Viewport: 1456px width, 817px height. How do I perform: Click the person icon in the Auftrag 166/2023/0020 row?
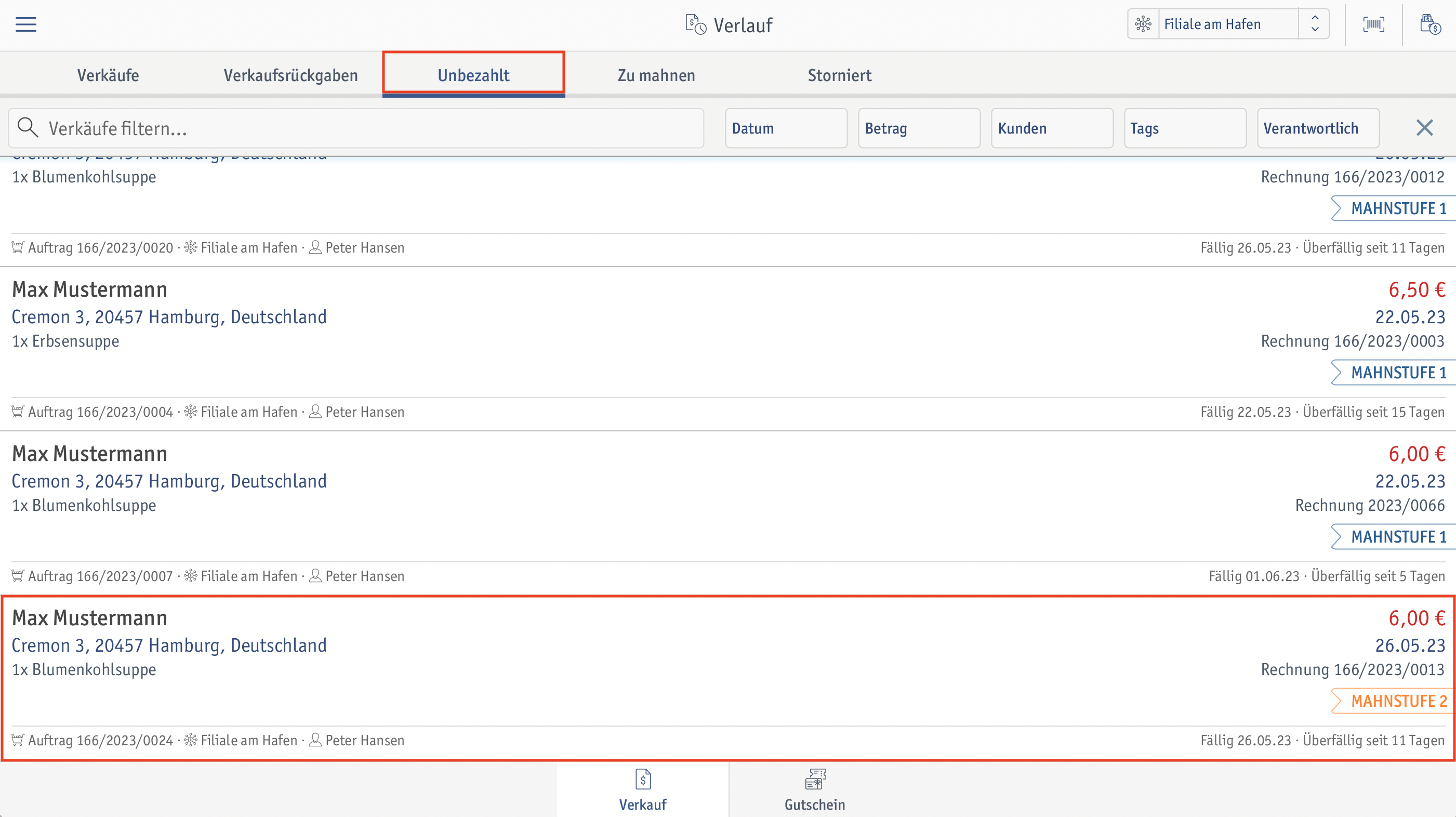pyautogui.click(x=315, y=247)
